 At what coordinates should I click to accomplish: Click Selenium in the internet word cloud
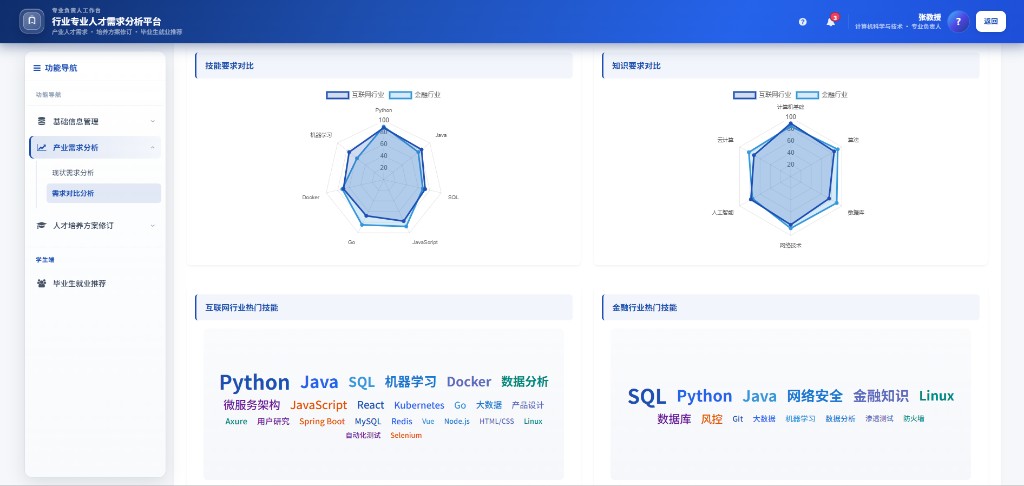406,436
